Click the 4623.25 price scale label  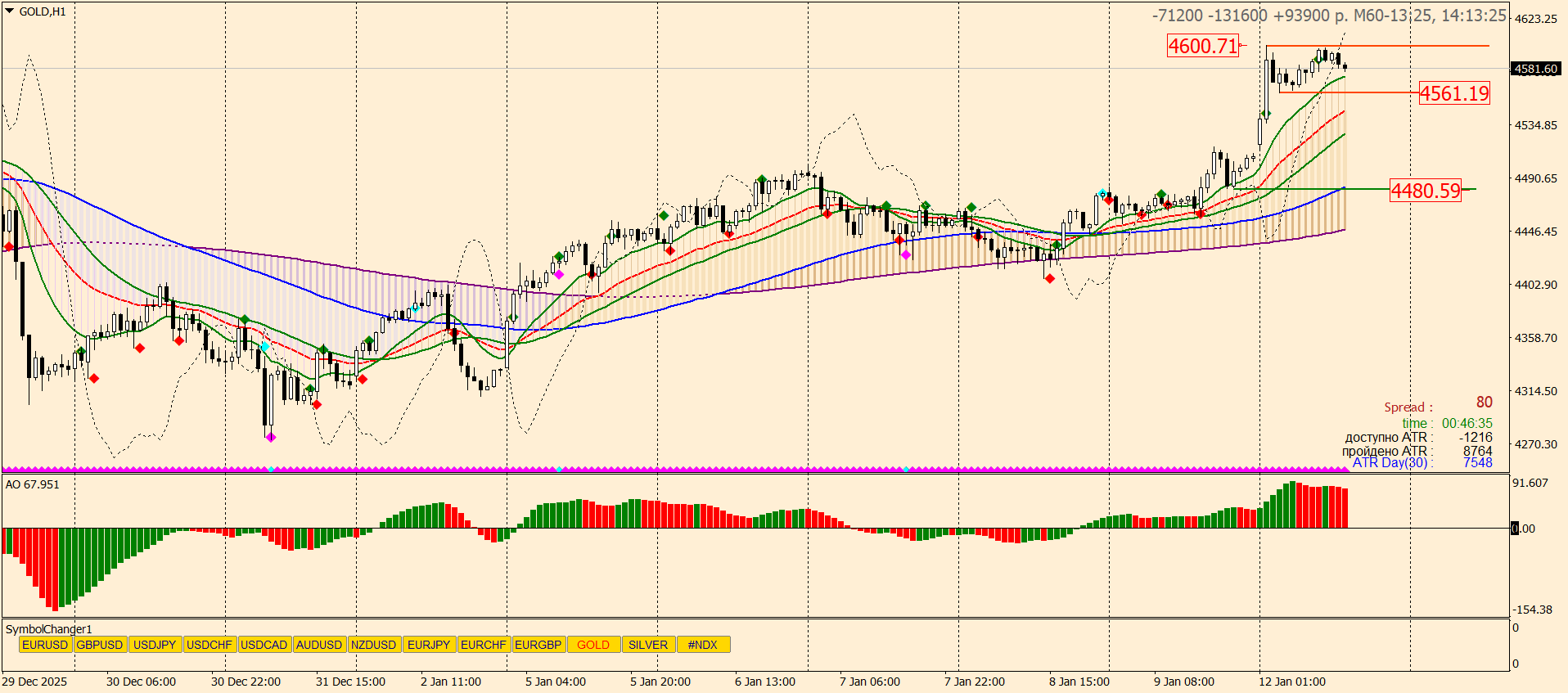(1536, 19)
